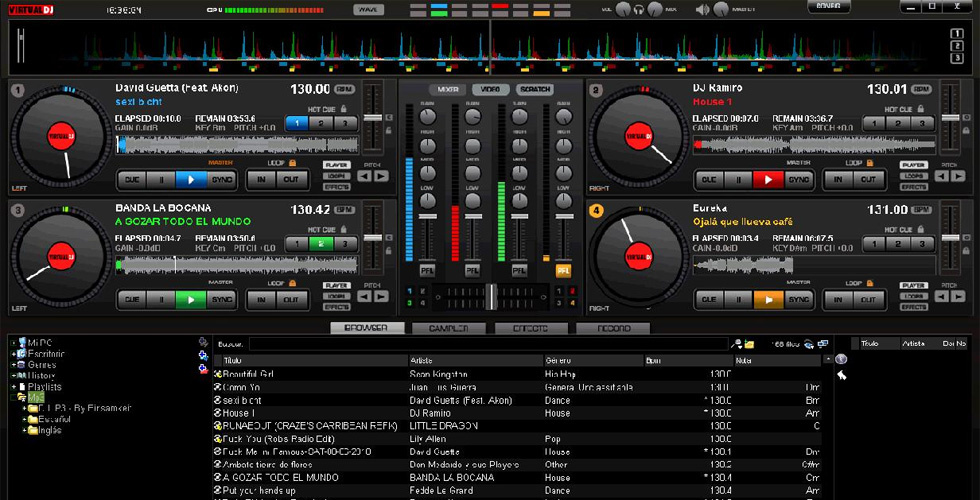
Task: Click the network monitors icon in browser
Action: [x=822, y=344]
